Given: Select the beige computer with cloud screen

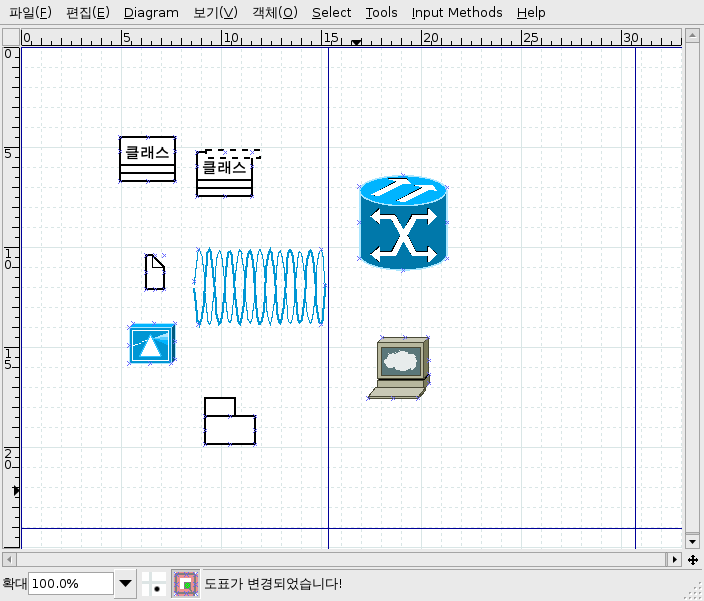Looking at the screenshot, I should pos(399,368).
